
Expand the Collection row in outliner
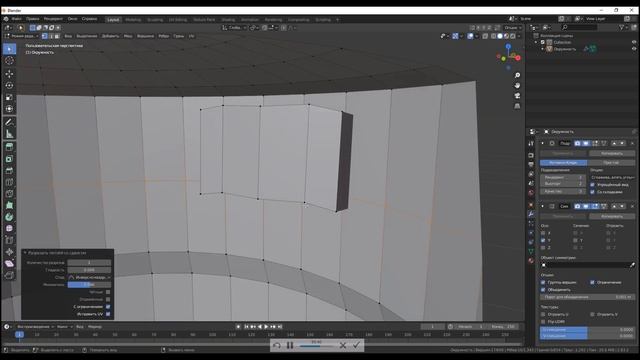(x=536, y=42)
